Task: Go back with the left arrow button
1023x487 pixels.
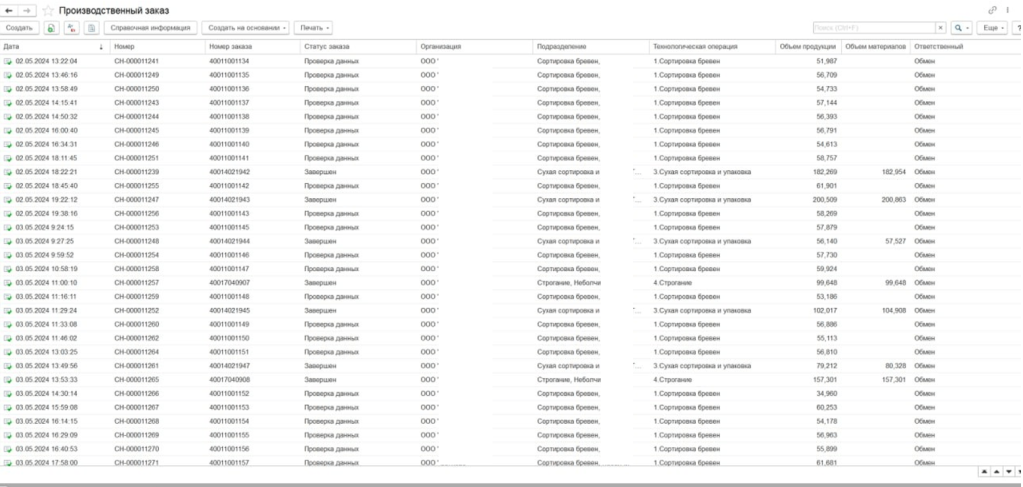Action: (9, 11)
